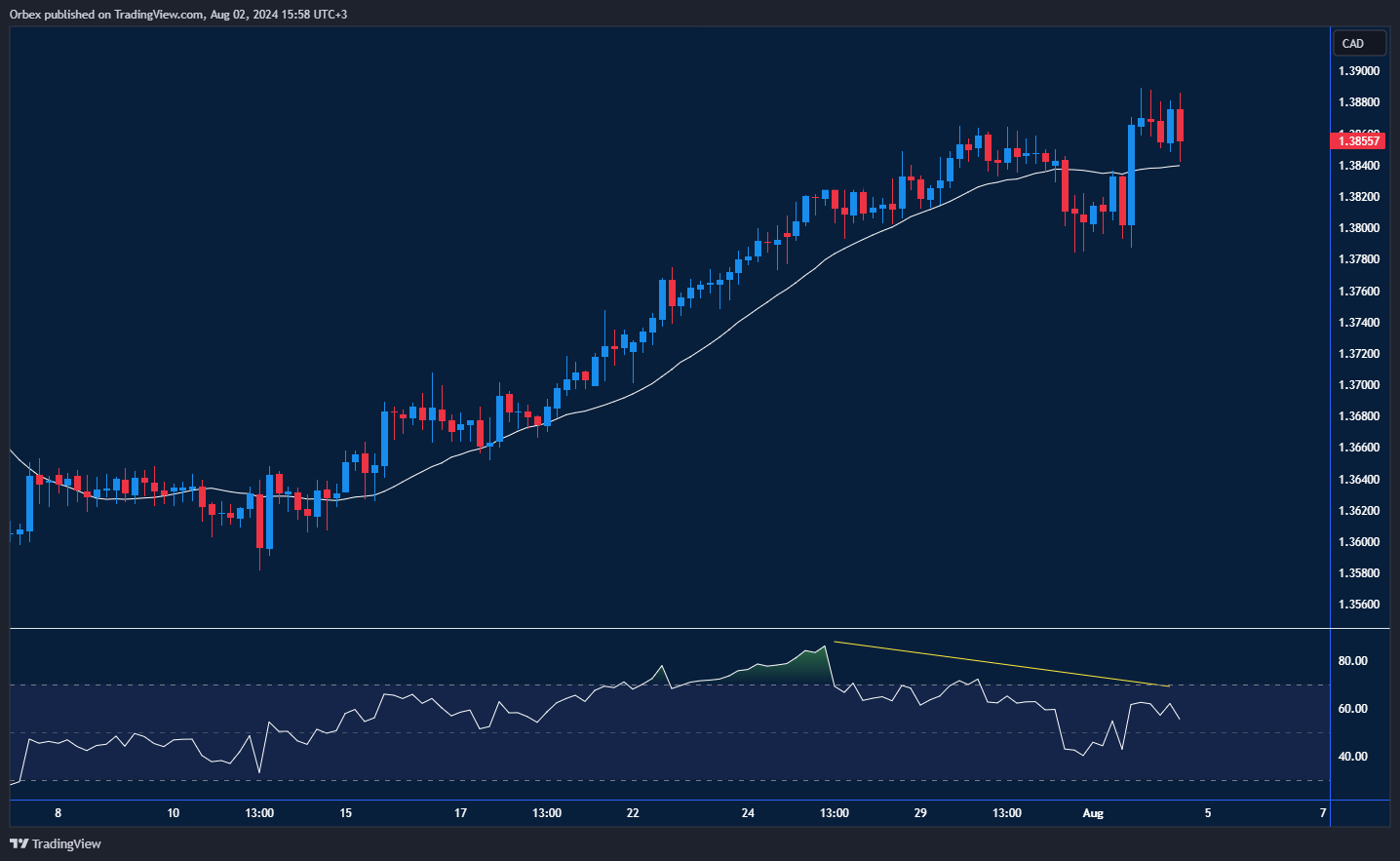The image size is (1400, 861).
Task: Click the green overbought RSI shaded peak
Action: pos(807,664)
